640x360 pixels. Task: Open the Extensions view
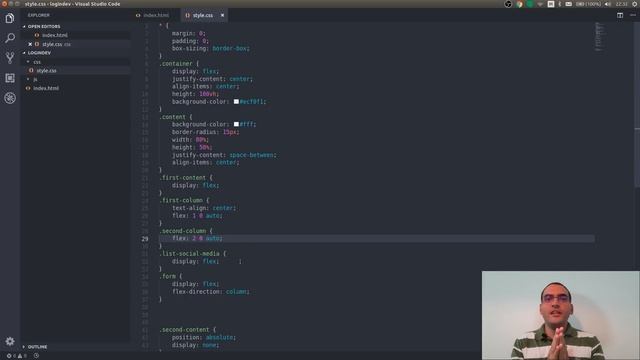tap(10, 78)
